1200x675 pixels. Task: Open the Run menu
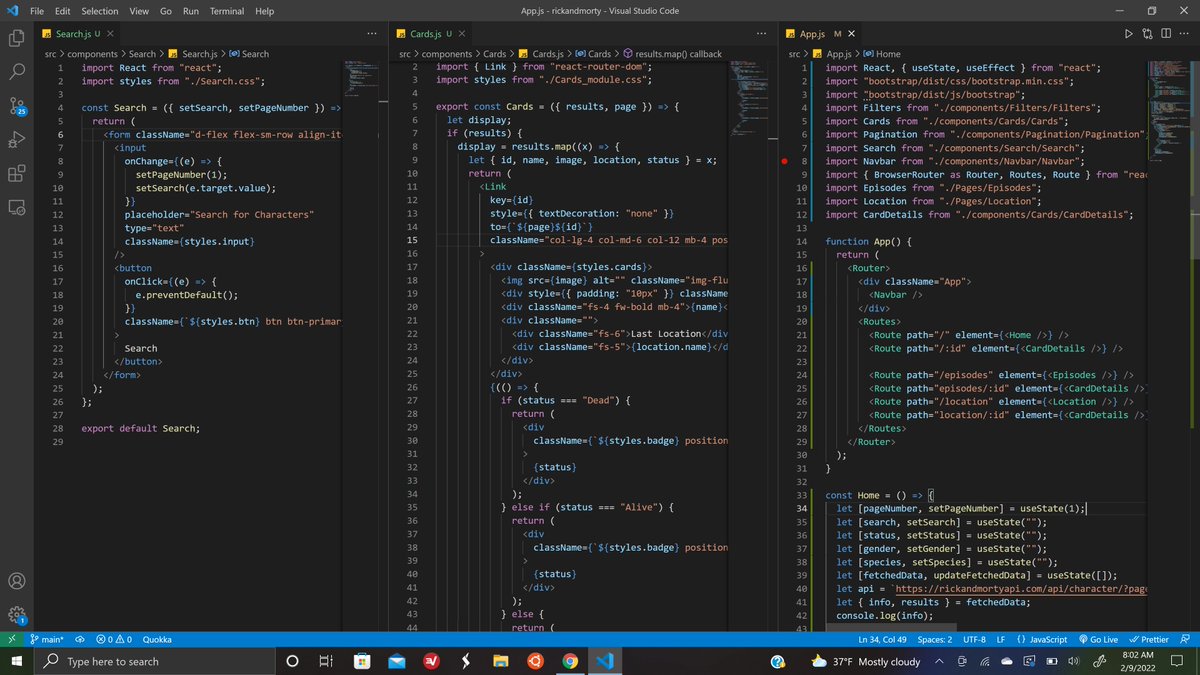pos(191,10)
